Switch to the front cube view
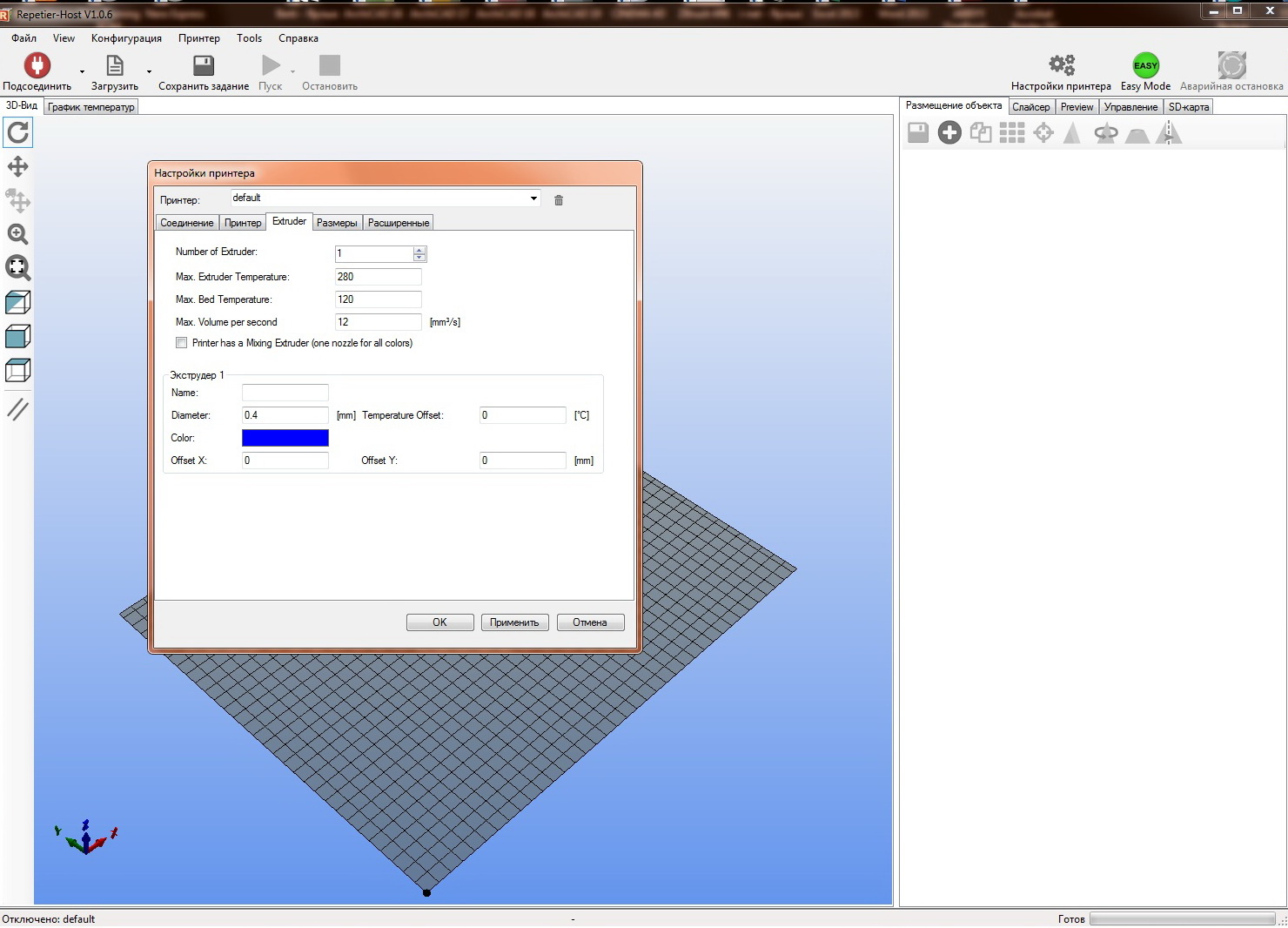1288x928 pixels. coord(18,336)
